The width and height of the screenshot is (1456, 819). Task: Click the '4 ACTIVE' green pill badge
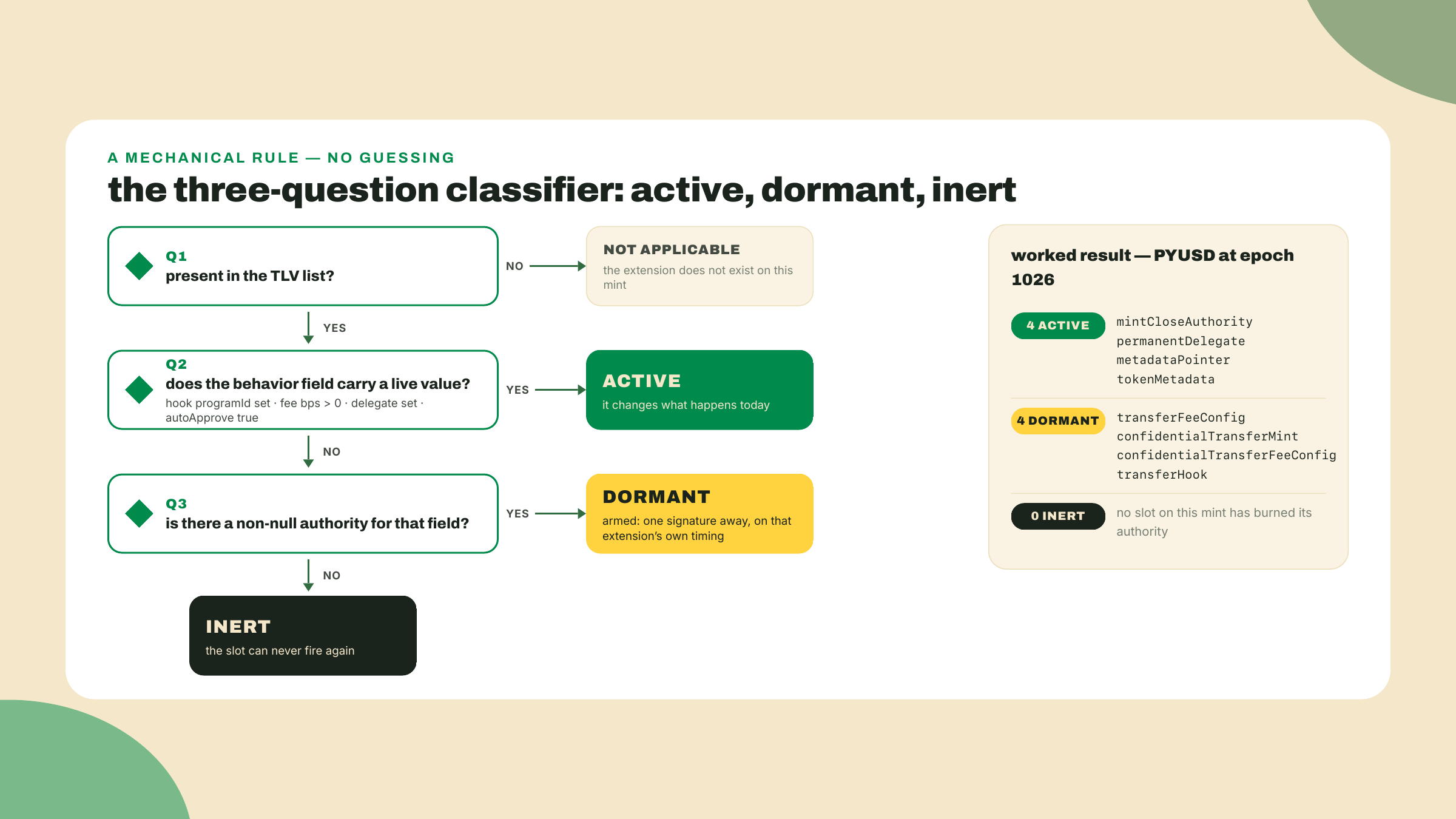[1058, 326]
